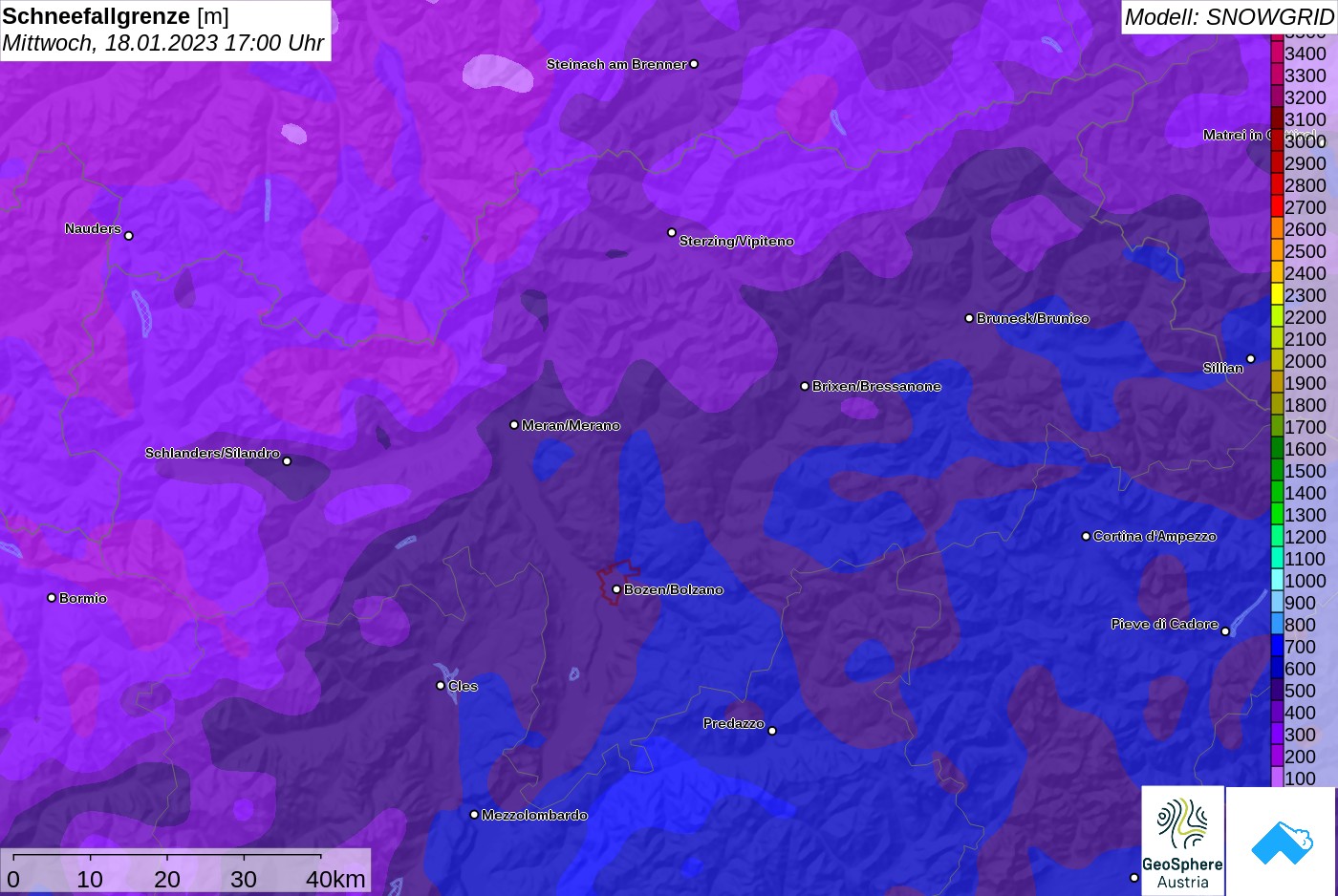This screenshot has height=896, width=1338.
Task: Click the 700 m blue legend swatch
Action: [1277, 646]
